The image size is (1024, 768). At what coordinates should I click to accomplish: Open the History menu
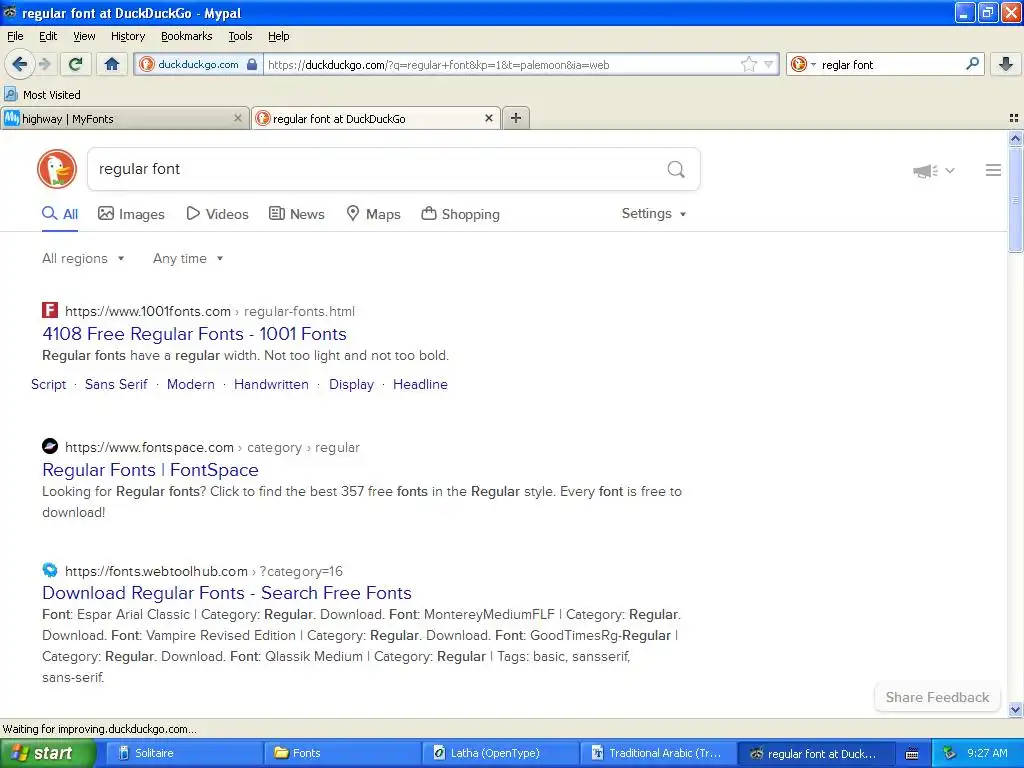(x=127, y=36)
